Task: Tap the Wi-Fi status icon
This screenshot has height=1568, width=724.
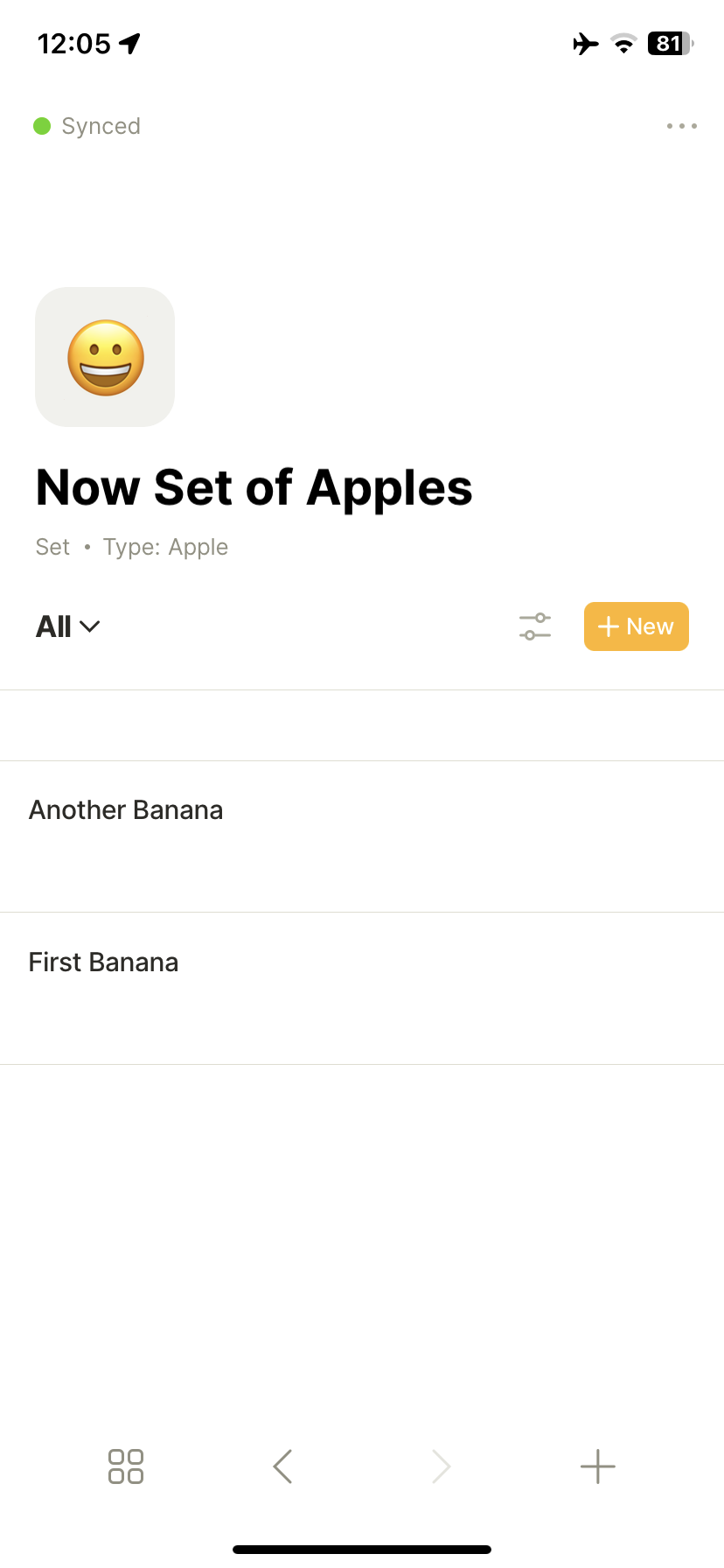Action: pos(623,44)
